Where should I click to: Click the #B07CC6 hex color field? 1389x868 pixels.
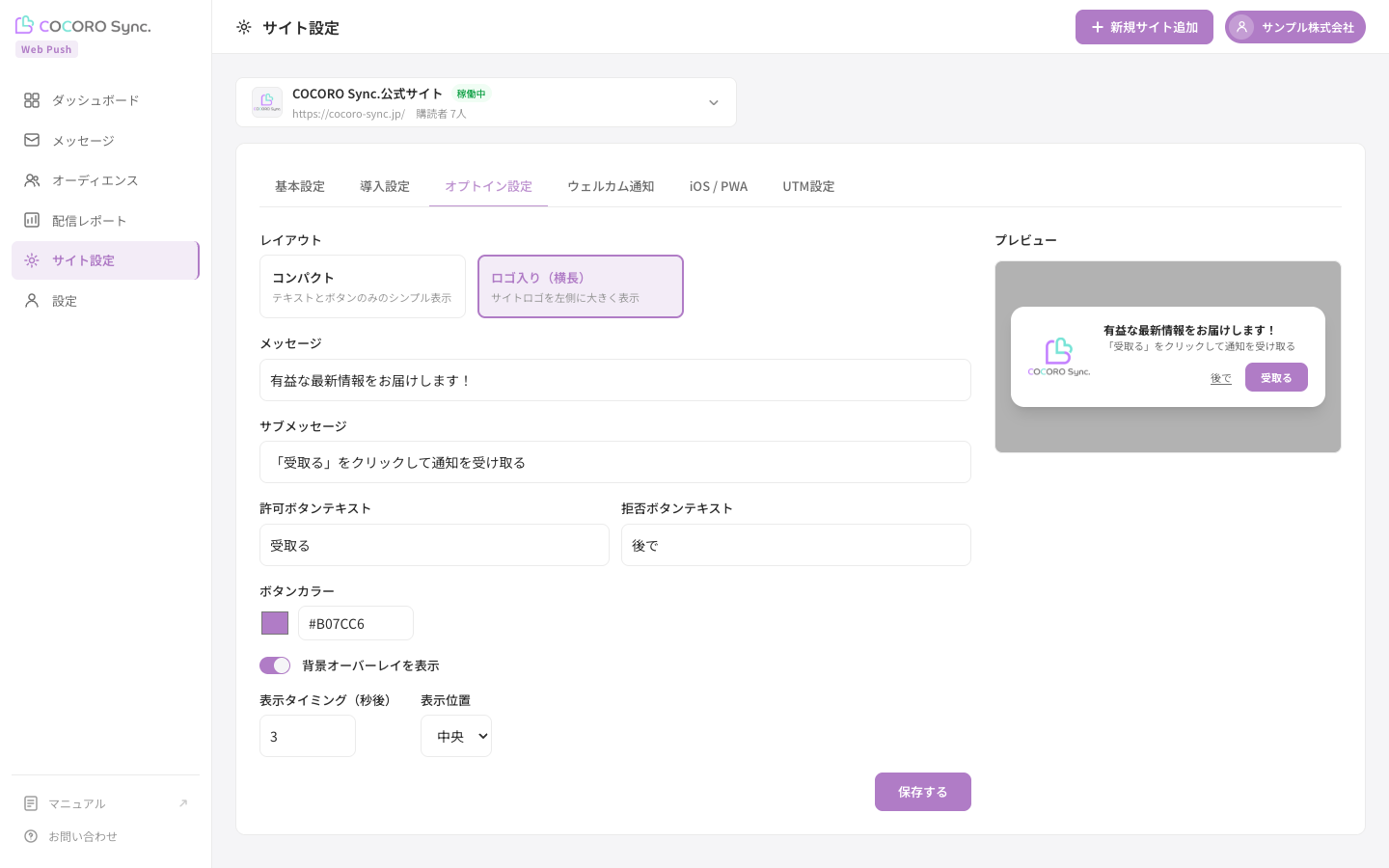[x=356, y=623]
